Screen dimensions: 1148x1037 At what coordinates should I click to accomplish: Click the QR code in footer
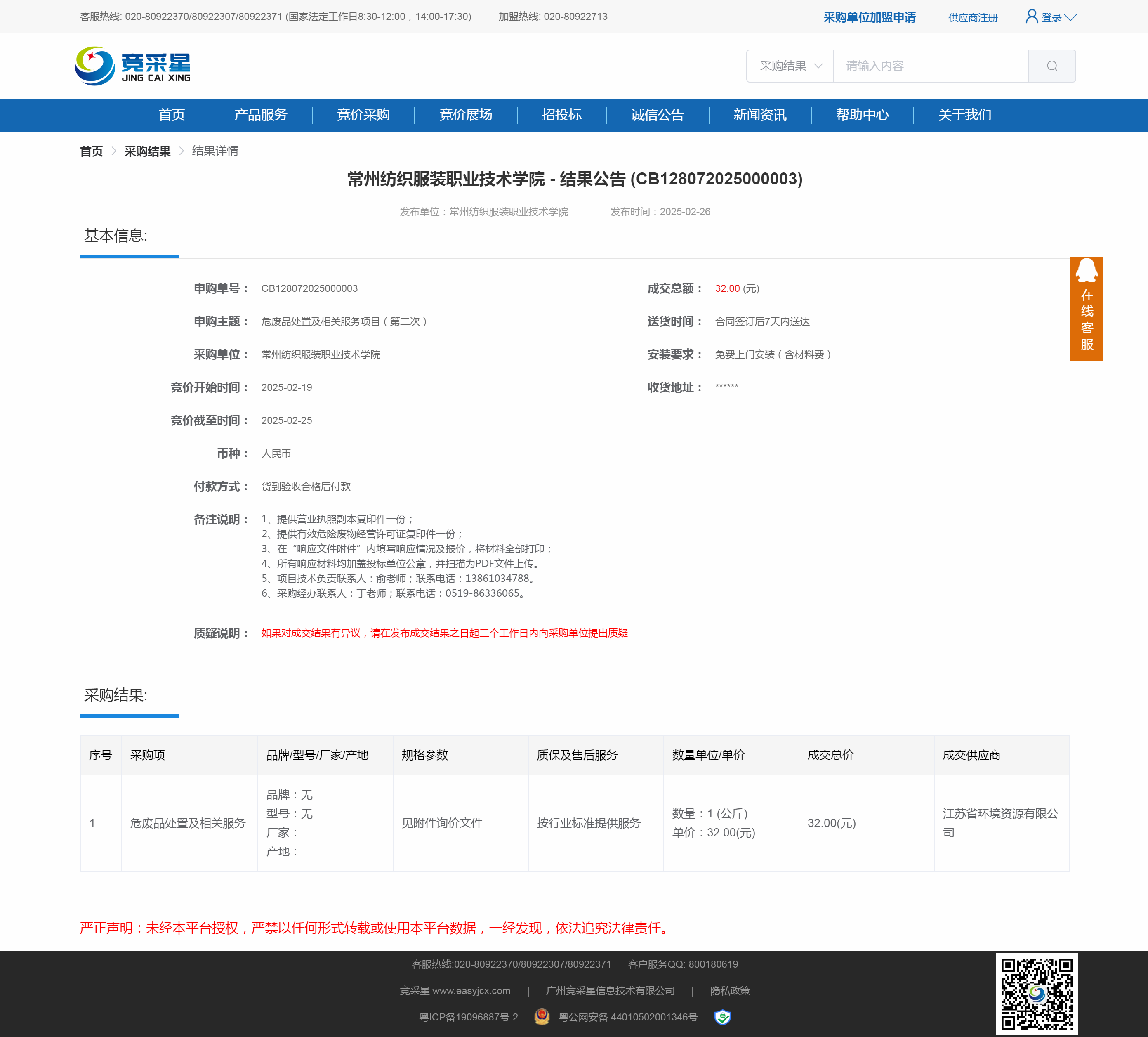1036,994
